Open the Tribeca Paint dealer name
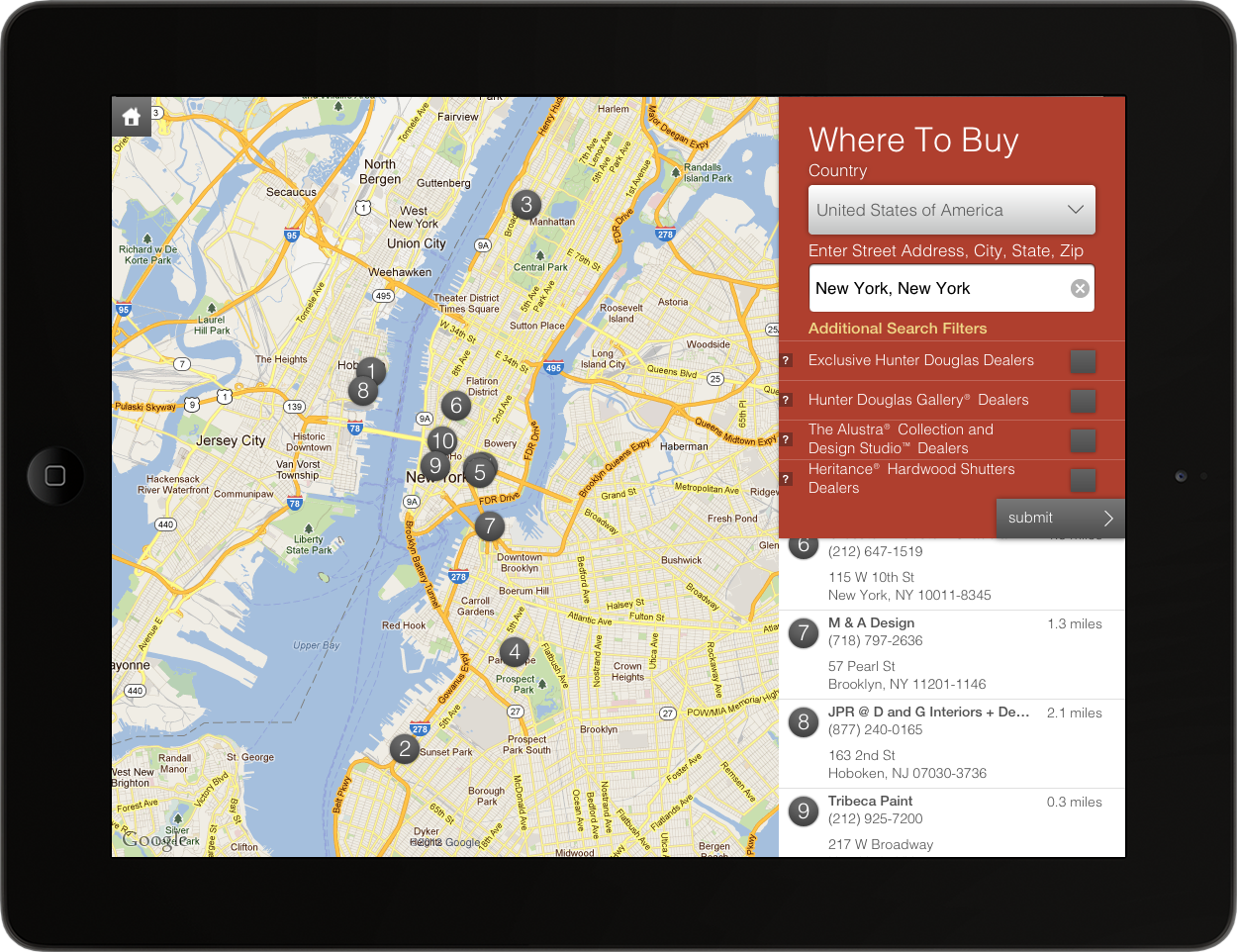Image resolution: width=1237 pixels, height=952 pixels. (x=871, y=801)
